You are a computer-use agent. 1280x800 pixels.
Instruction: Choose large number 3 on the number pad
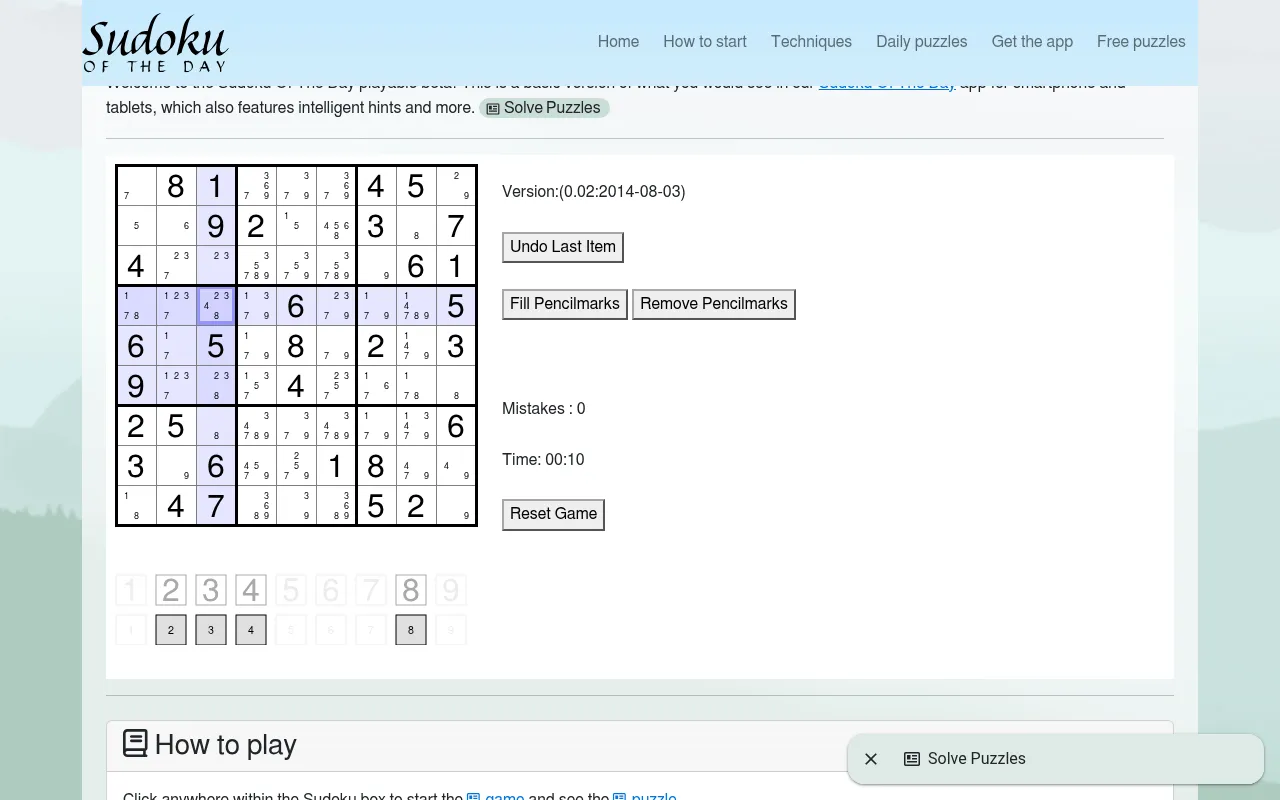pyautogui.click(x=211, y=590)
